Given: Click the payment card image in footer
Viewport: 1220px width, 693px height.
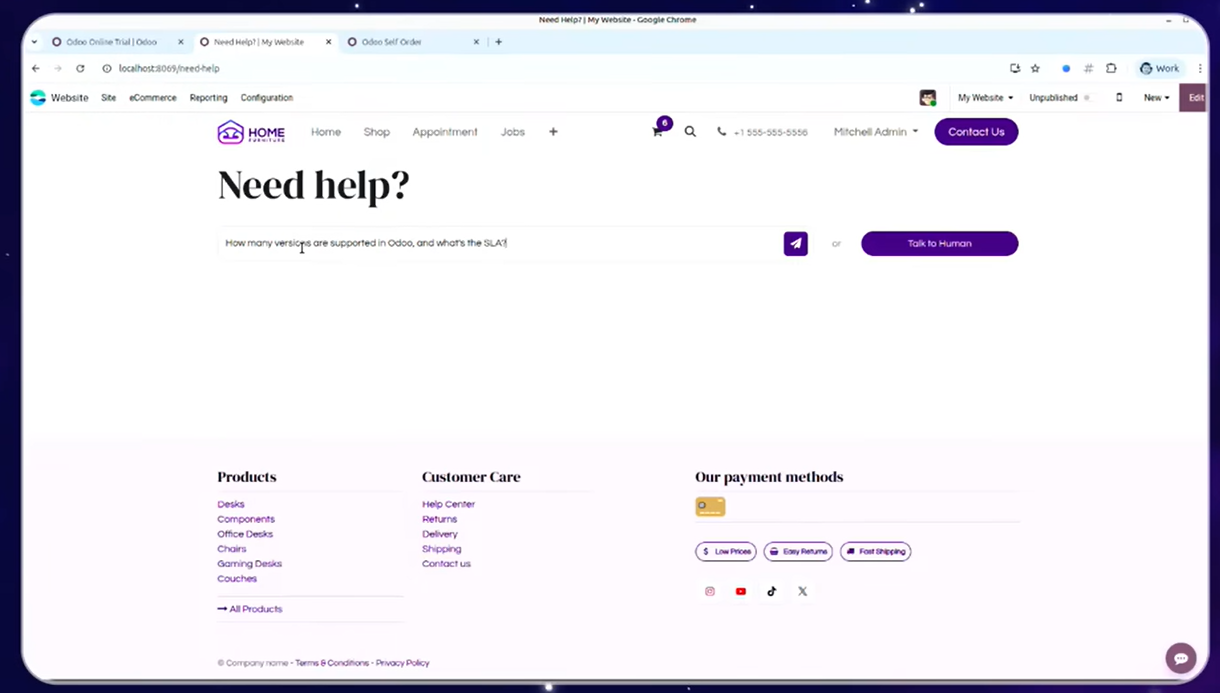Looking at the screenshot, I should click(x=710, y=507).
